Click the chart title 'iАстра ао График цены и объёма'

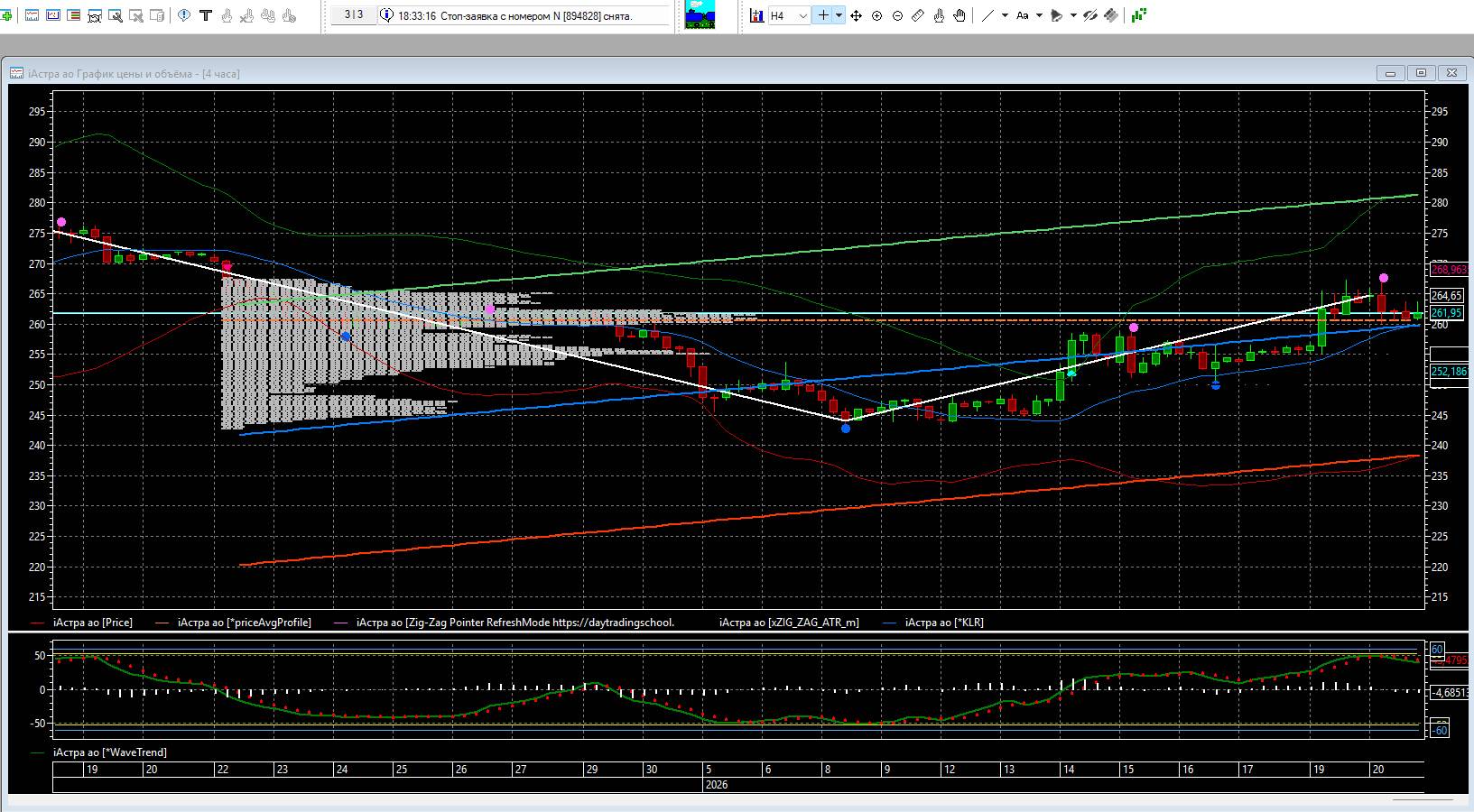110,74
